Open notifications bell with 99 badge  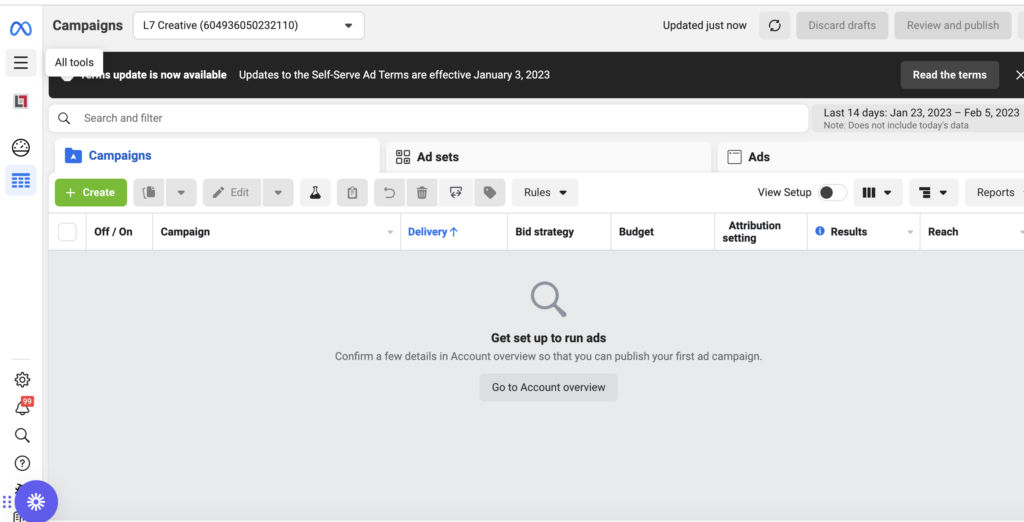(23, 406)
